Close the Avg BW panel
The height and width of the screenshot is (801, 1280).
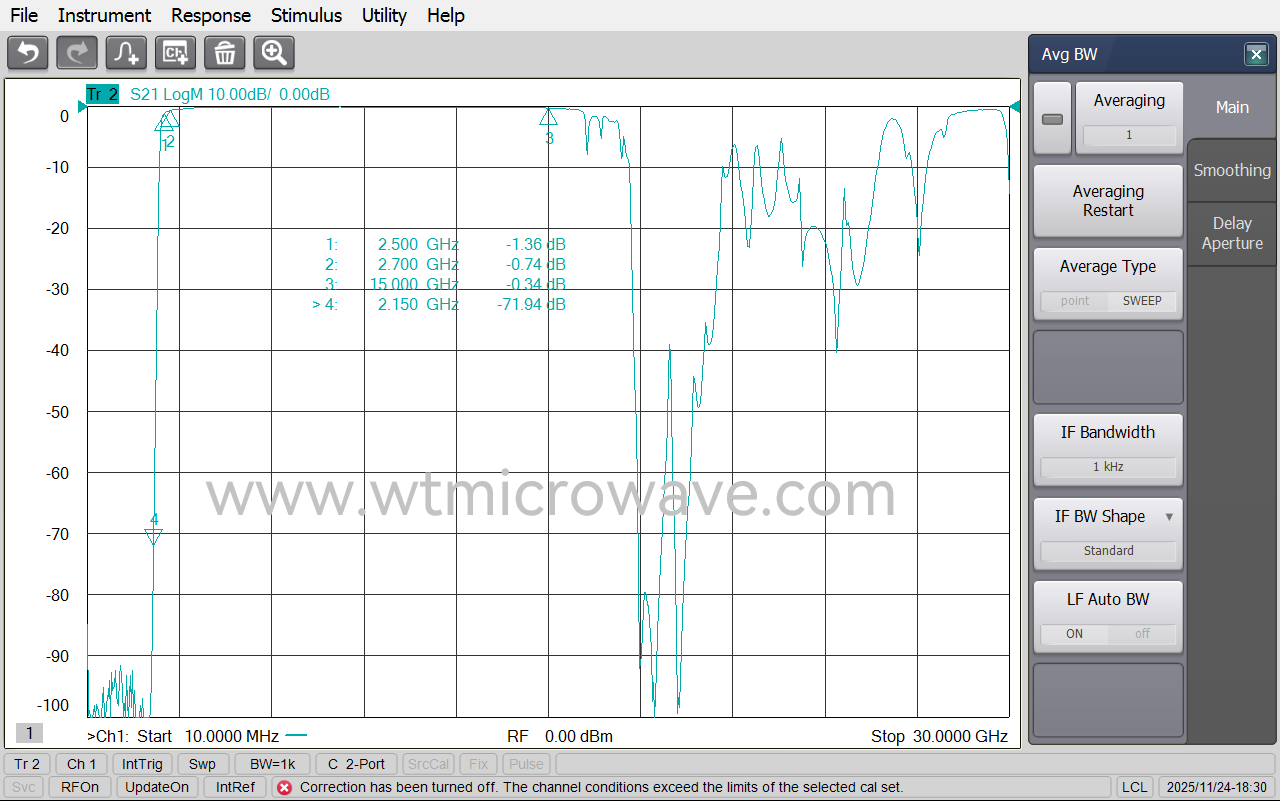1256,55
